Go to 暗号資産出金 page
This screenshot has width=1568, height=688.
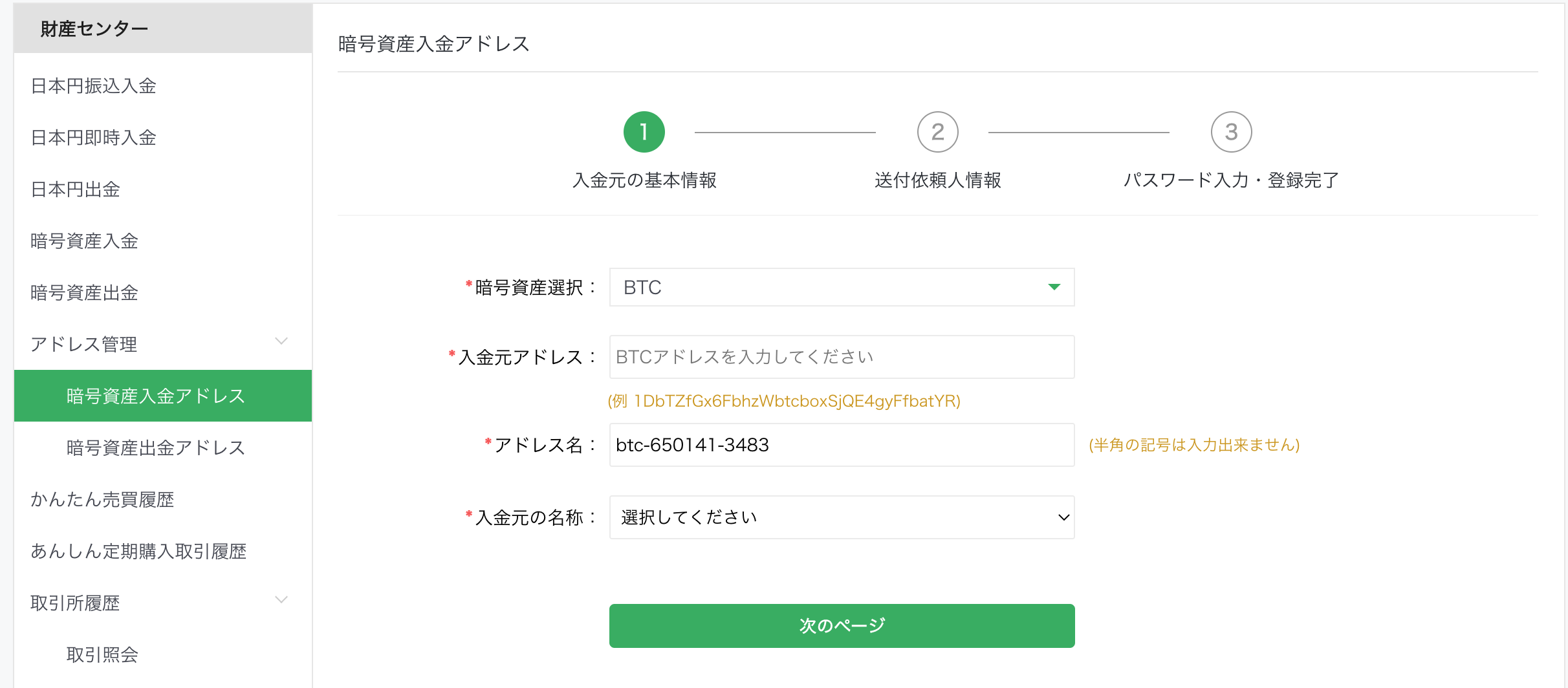point(85,293)
